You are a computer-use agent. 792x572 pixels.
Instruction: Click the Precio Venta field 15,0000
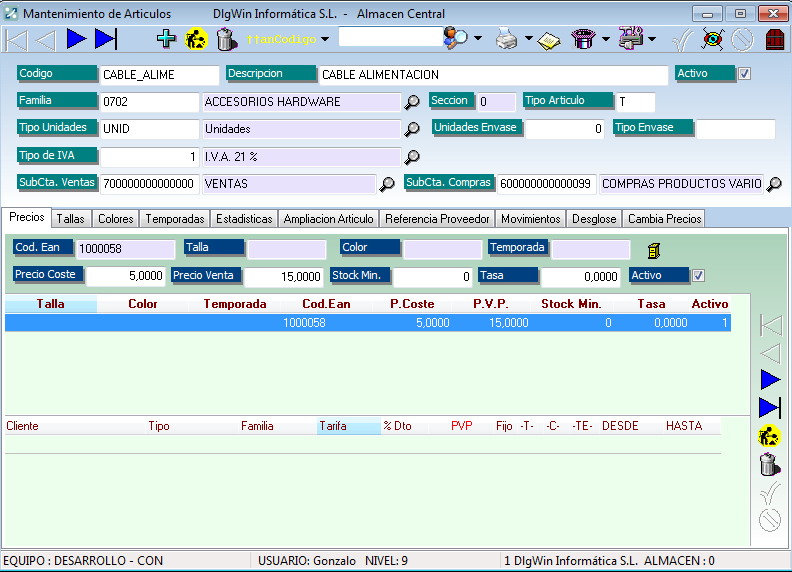(283, 276)
